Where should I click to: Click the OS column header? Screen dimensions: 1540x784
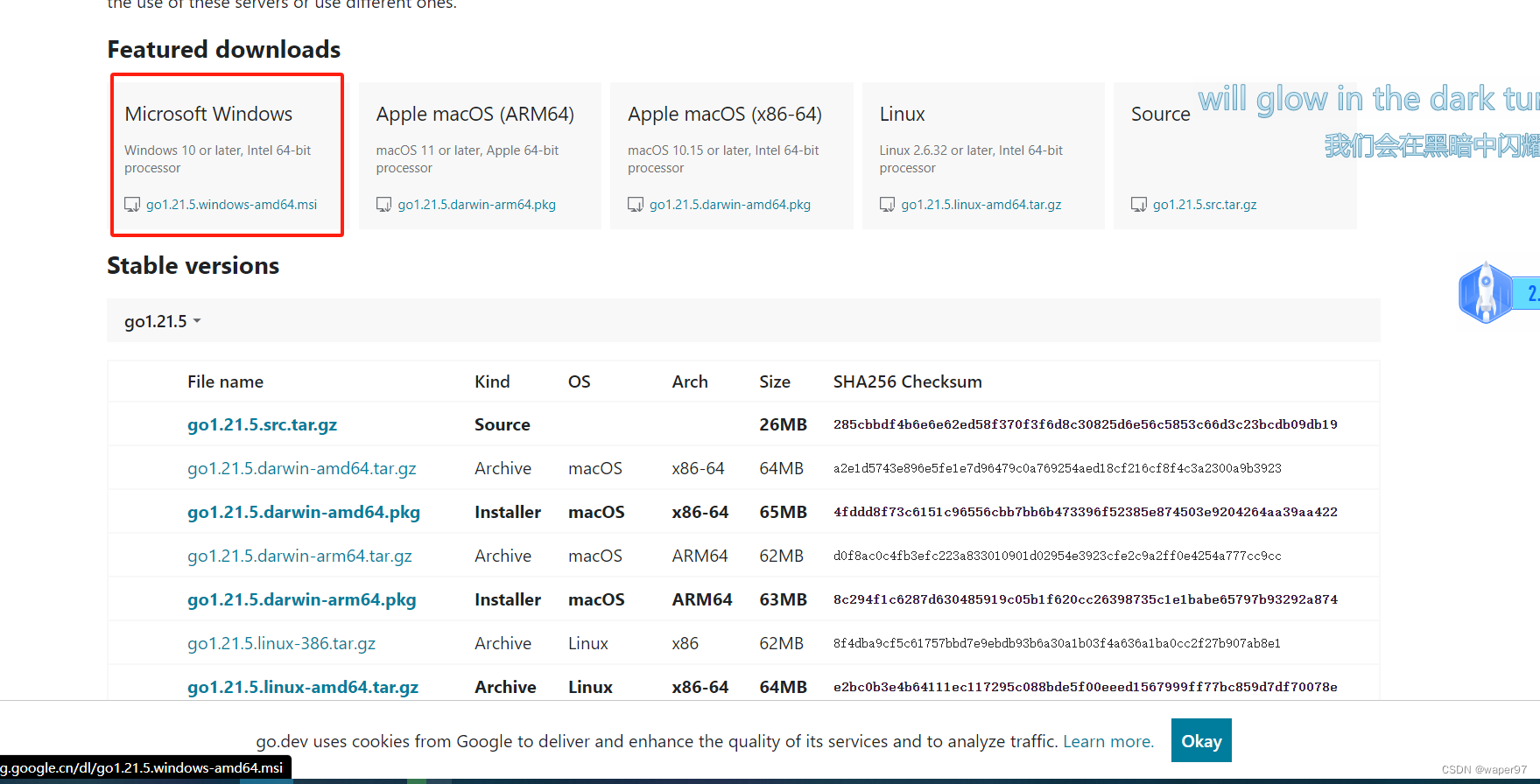coord(580,381)
